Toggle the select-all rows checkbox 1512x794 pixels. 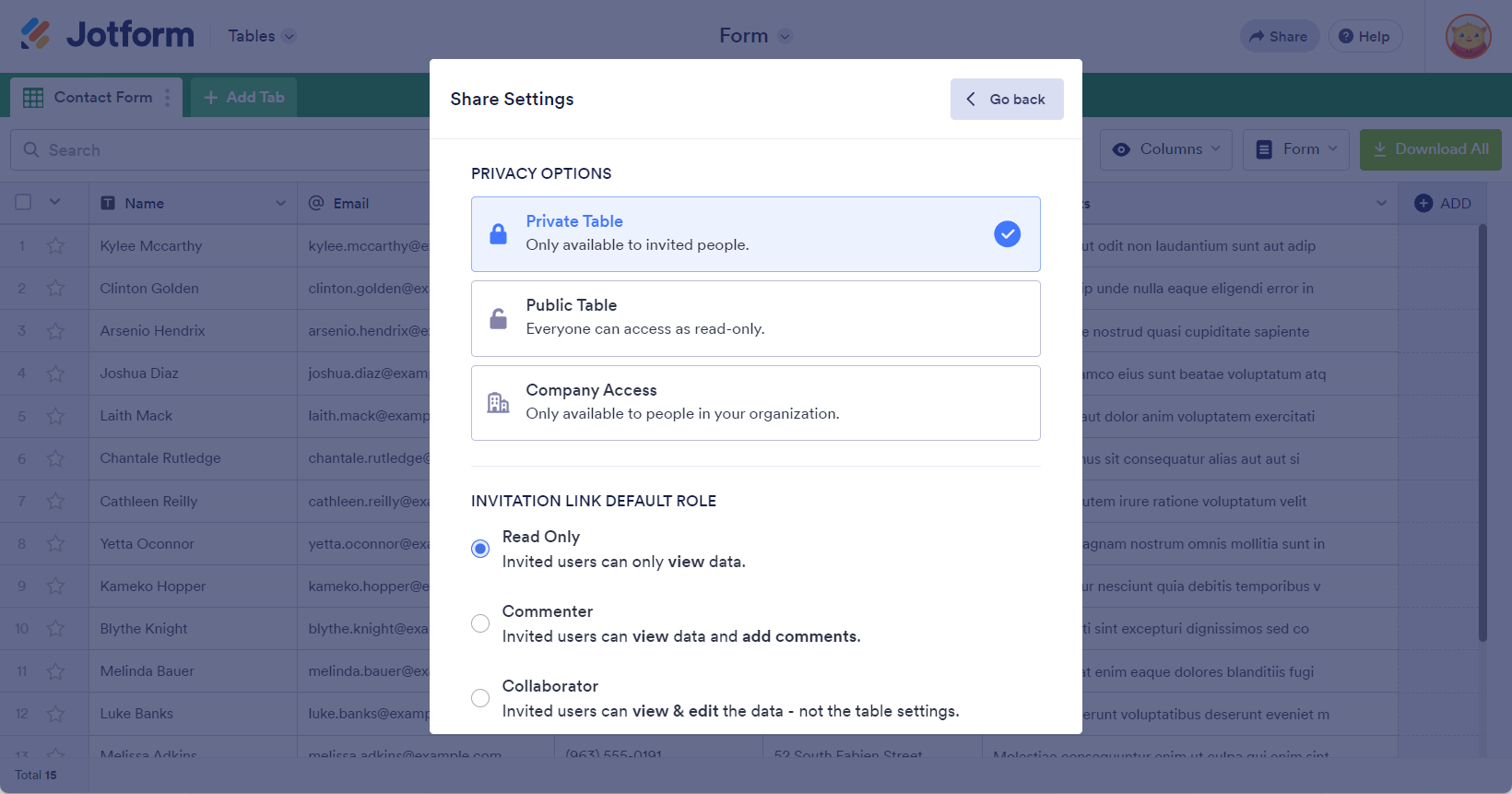[24, 202]
